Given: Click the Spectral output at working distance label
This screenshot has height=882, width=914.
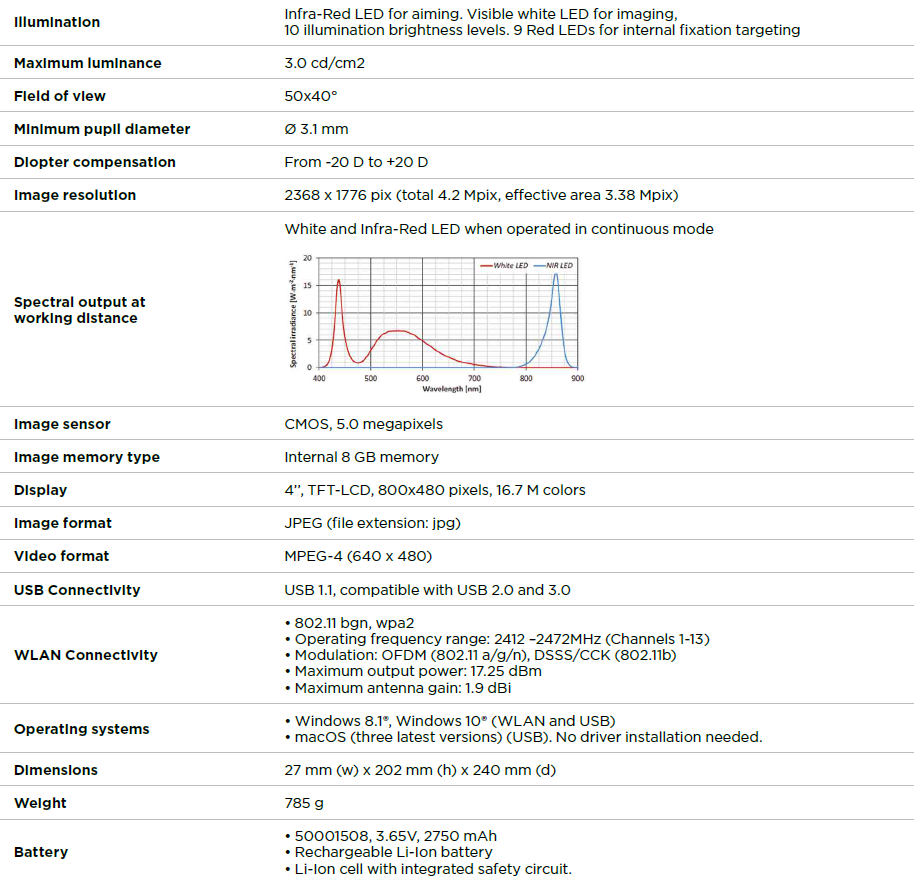Looking at the screenshot, I should click(x=80, y=310).
